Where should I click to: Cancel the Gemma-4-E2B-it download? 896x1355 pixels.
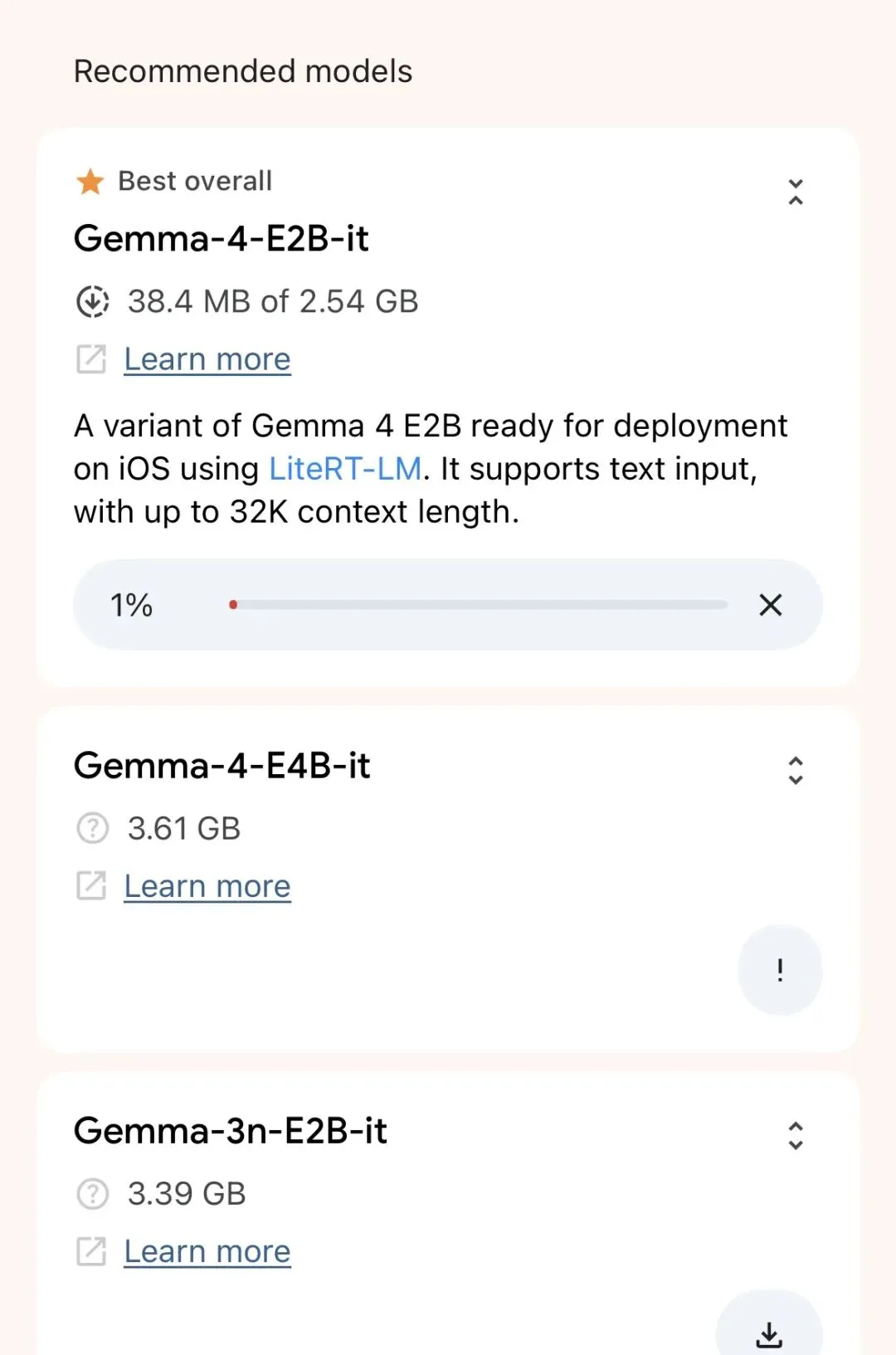pyautogui.click(x=771, y=605)
